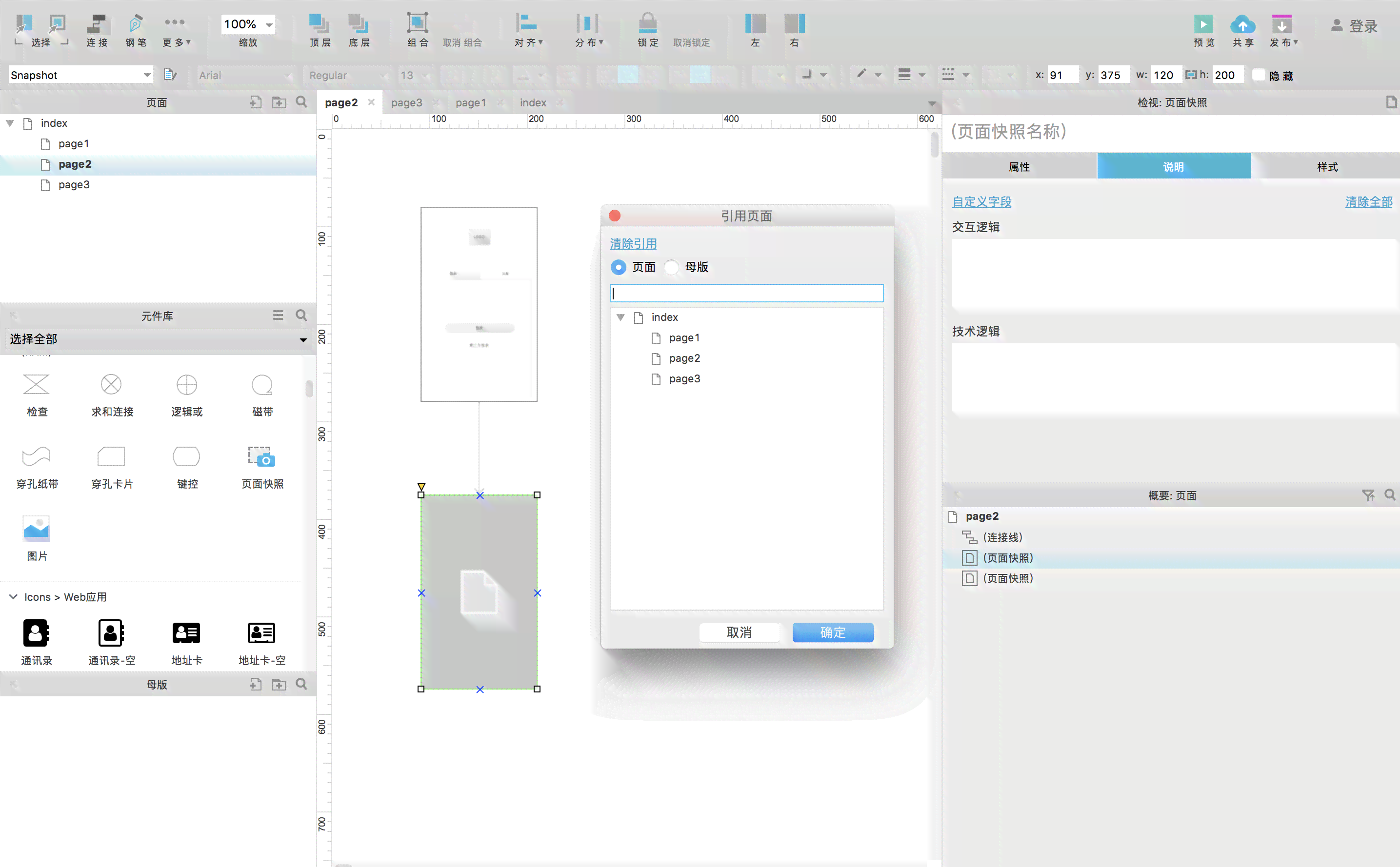Select the Connect tool in toolbar

pos(97,30)
